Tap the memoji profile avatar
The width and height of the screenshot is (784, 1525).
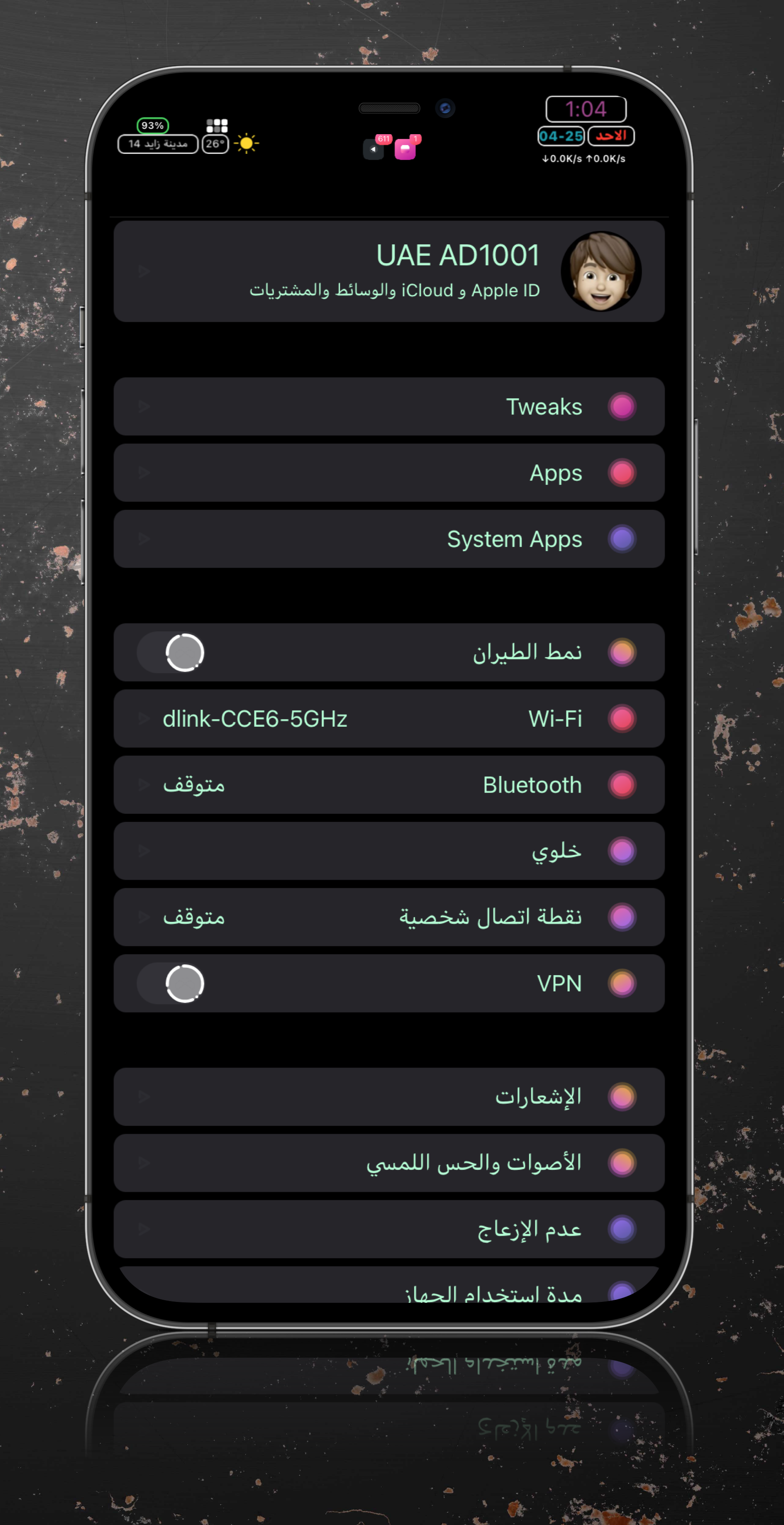[601, 272]
